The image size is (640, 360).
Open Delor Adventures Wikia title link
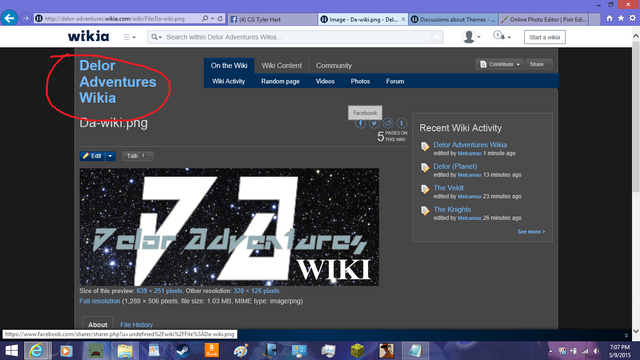click(118, 82)
